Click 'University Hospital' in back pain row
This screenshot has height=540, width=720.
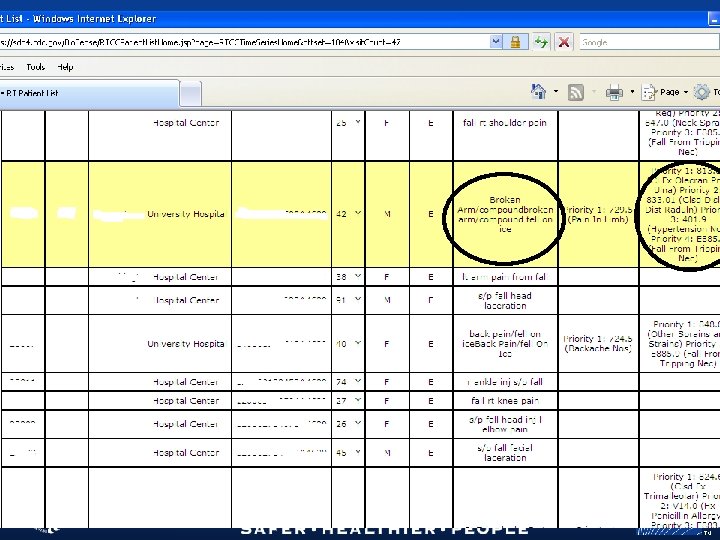[186, 344]
